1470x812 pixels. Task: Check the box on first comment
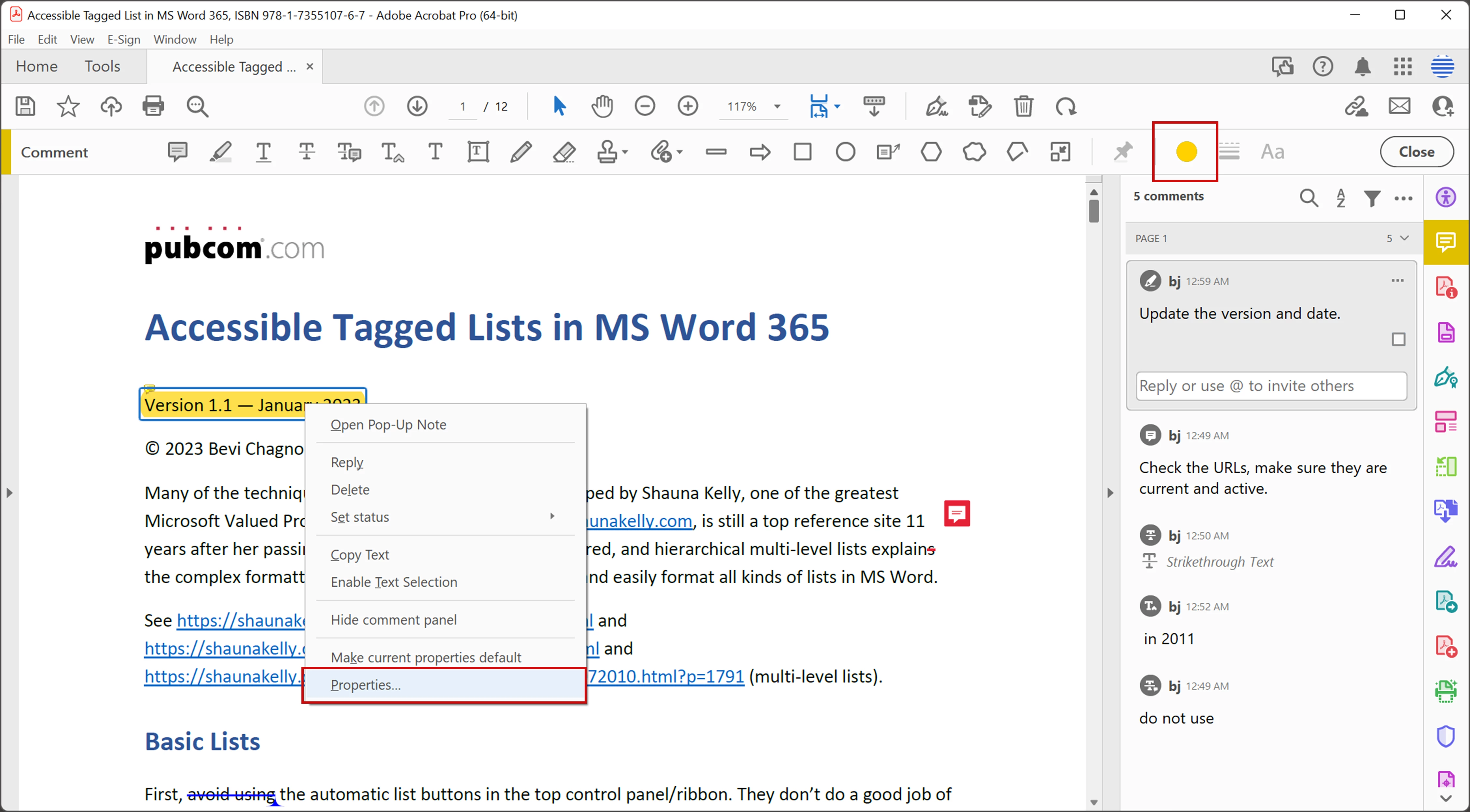pos(1398,340)
